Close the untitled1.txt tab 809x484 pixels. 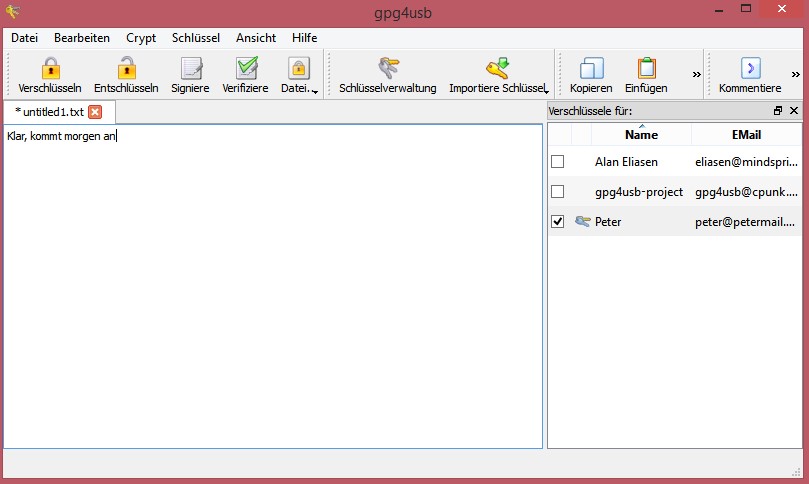(x=95, y=112)
